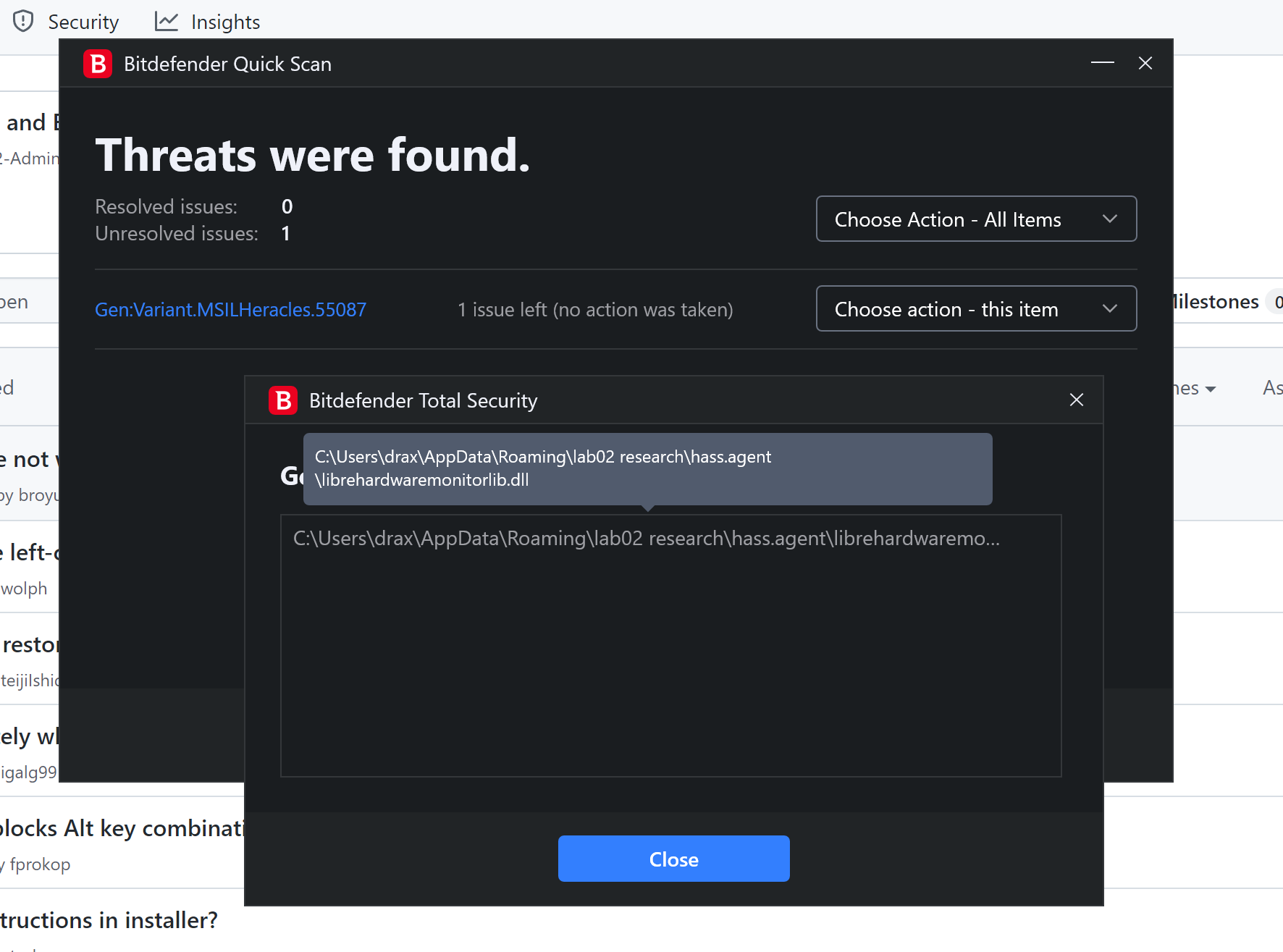Click the Milestones count badge
1283x952 pixels.
coord(1277,302)
